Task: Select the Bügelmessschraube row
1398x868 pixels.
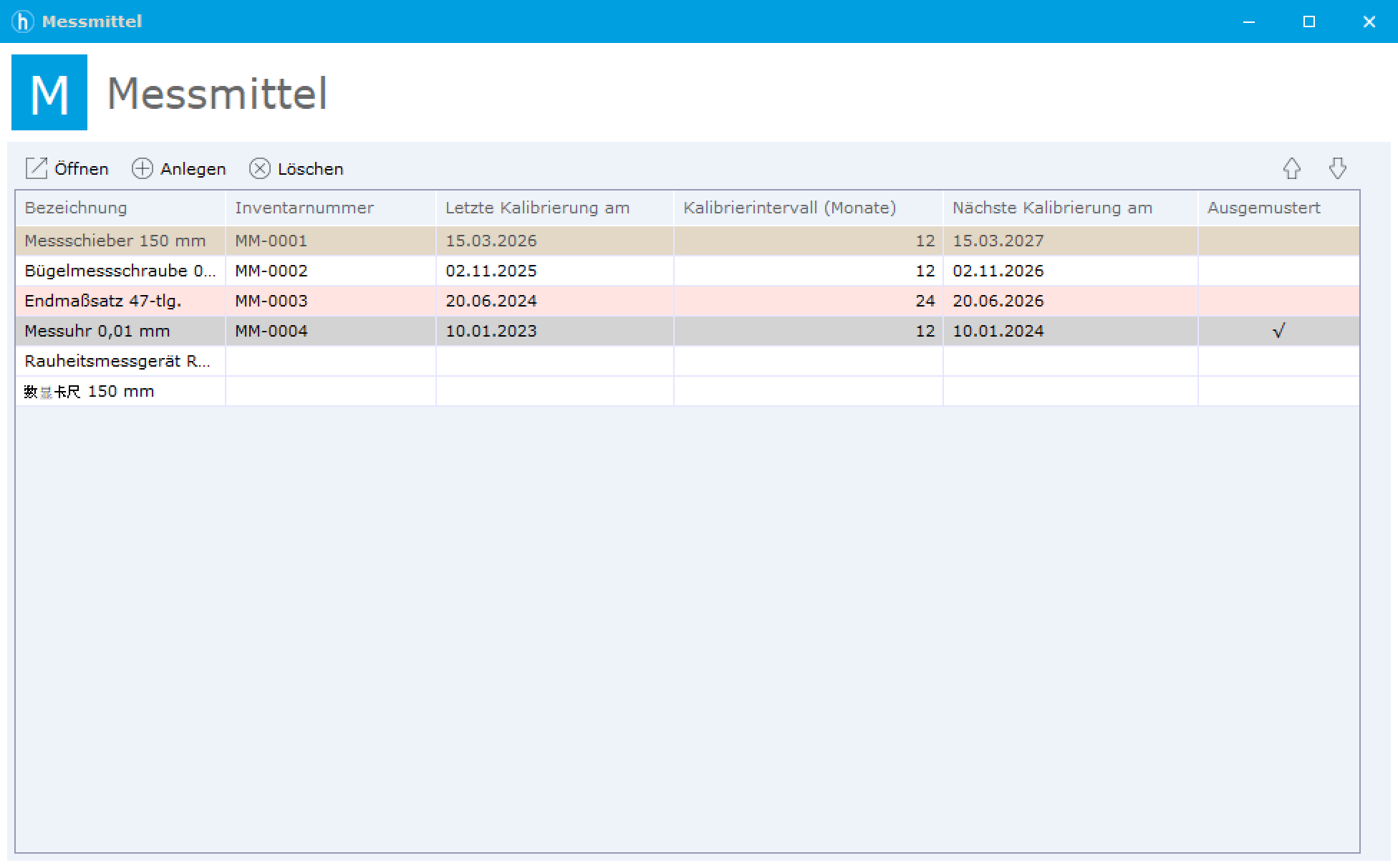Action: (688, 271)
